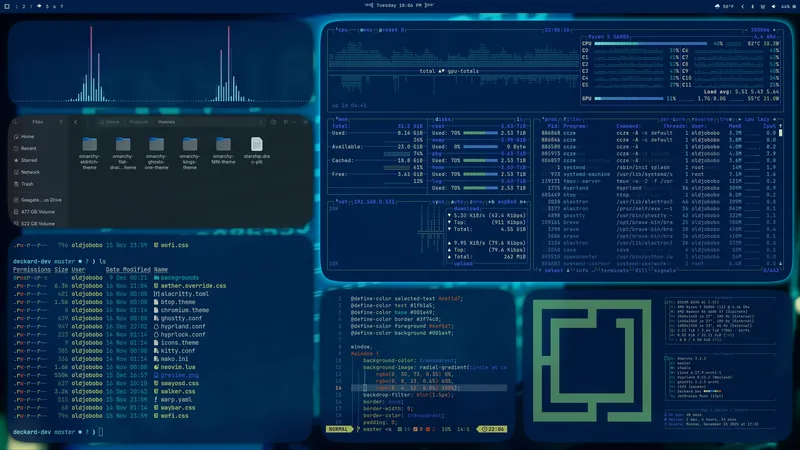Create new folder with toolbar icon
The height and width of the screenshot is (450, 800).
point(273,122)
